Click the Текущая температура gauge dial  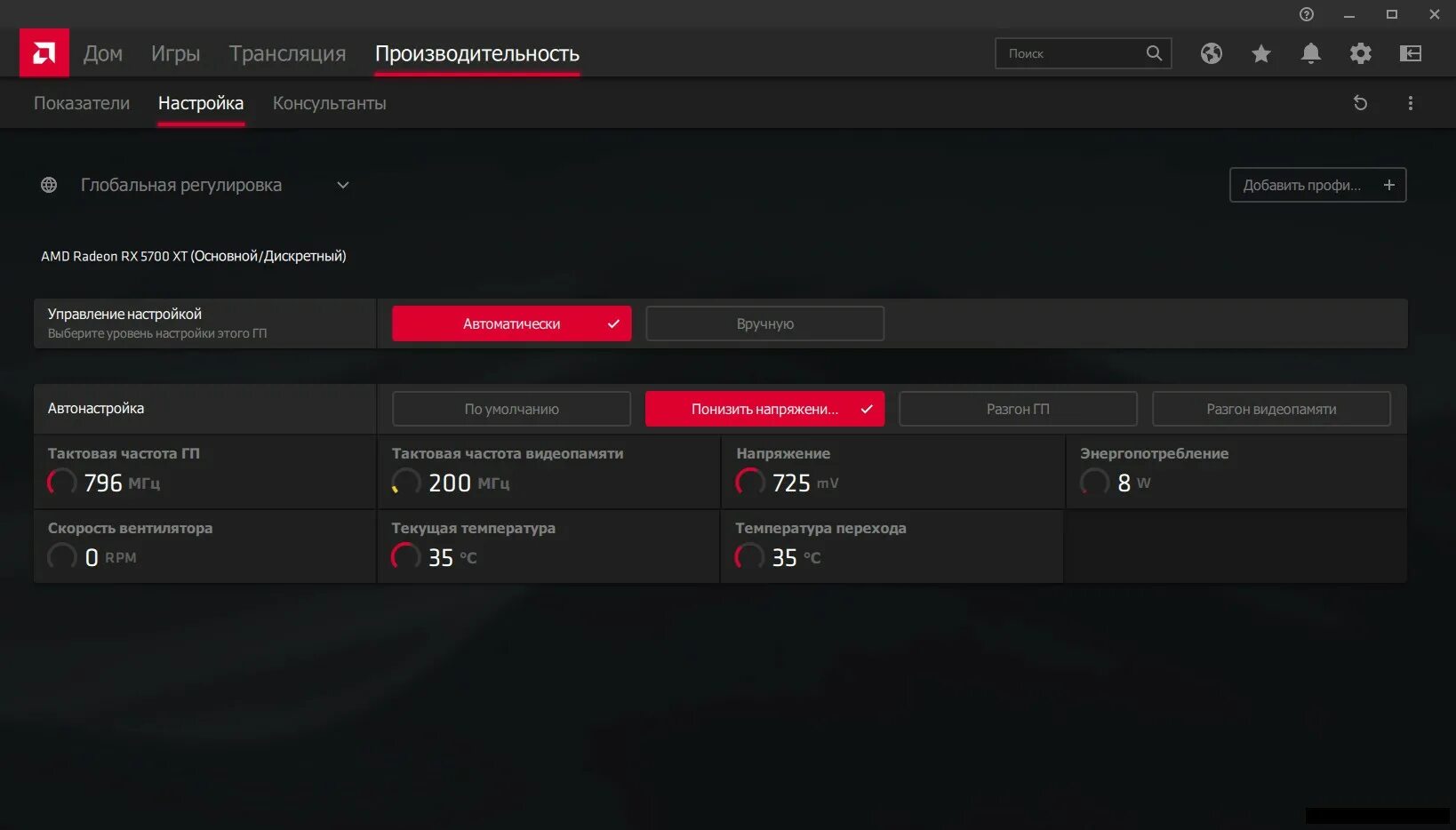pyautogui.click(x=405, y=556)
